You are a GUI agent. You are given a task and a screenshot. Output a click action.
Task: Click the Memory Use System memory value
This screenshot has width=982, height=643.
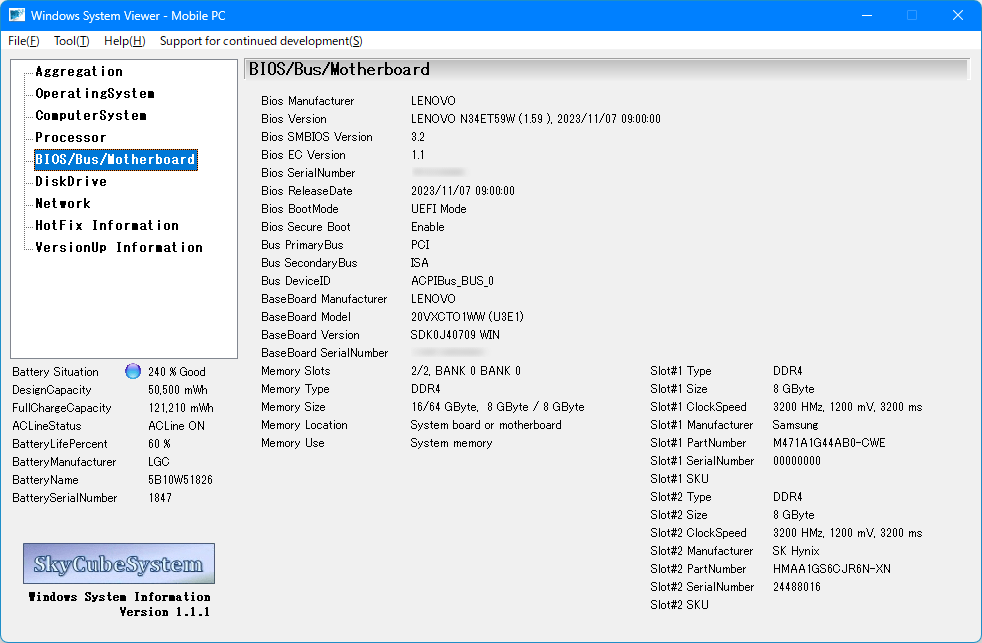451,443
